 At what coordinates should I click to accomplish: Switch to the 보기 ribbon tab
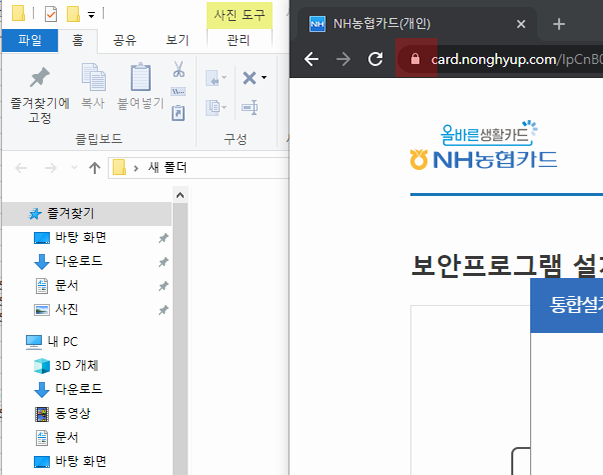[x=177, y=40]
